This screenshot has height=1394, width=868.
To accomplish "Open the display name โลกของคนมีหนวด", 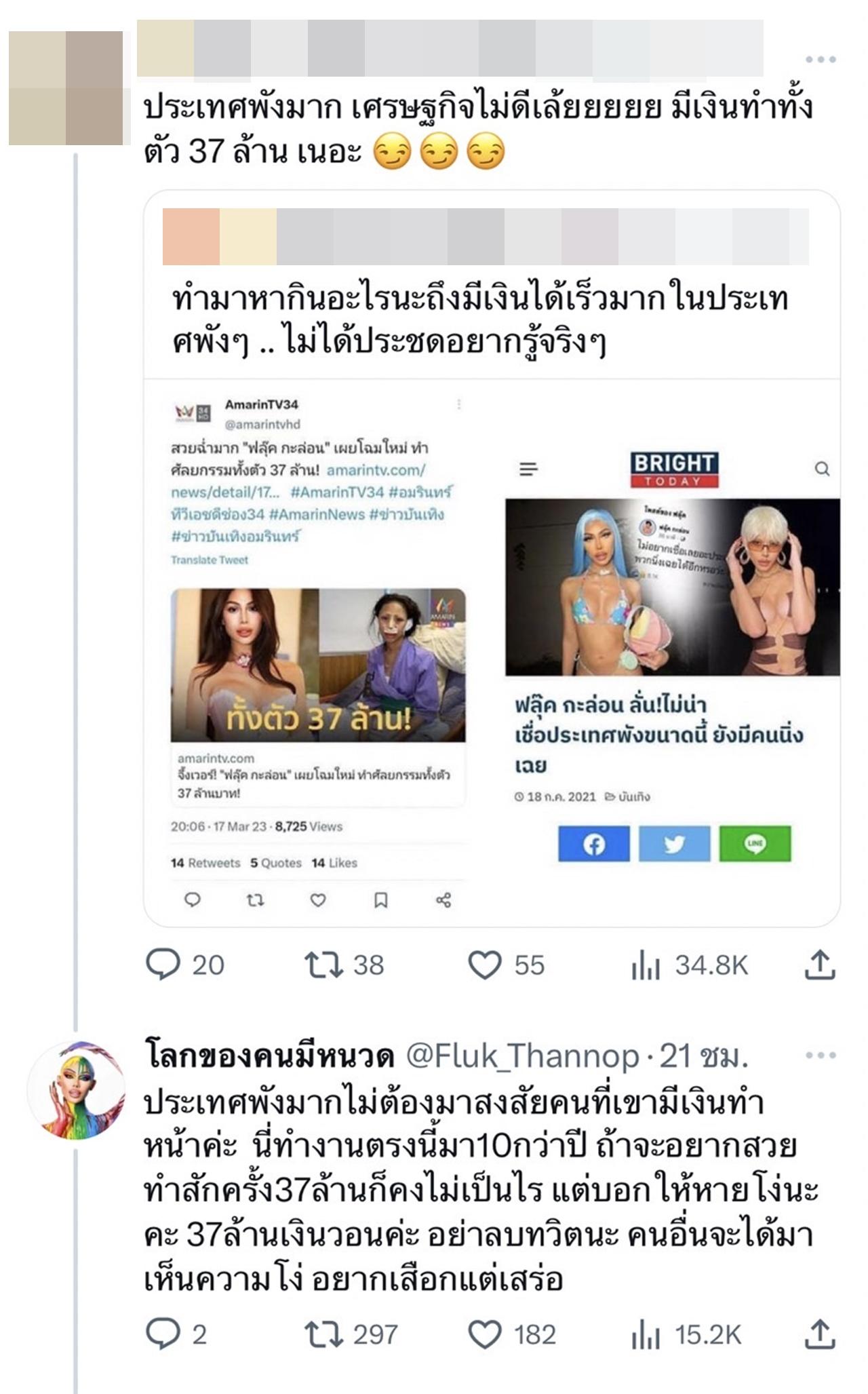I will pos(269,1056).
